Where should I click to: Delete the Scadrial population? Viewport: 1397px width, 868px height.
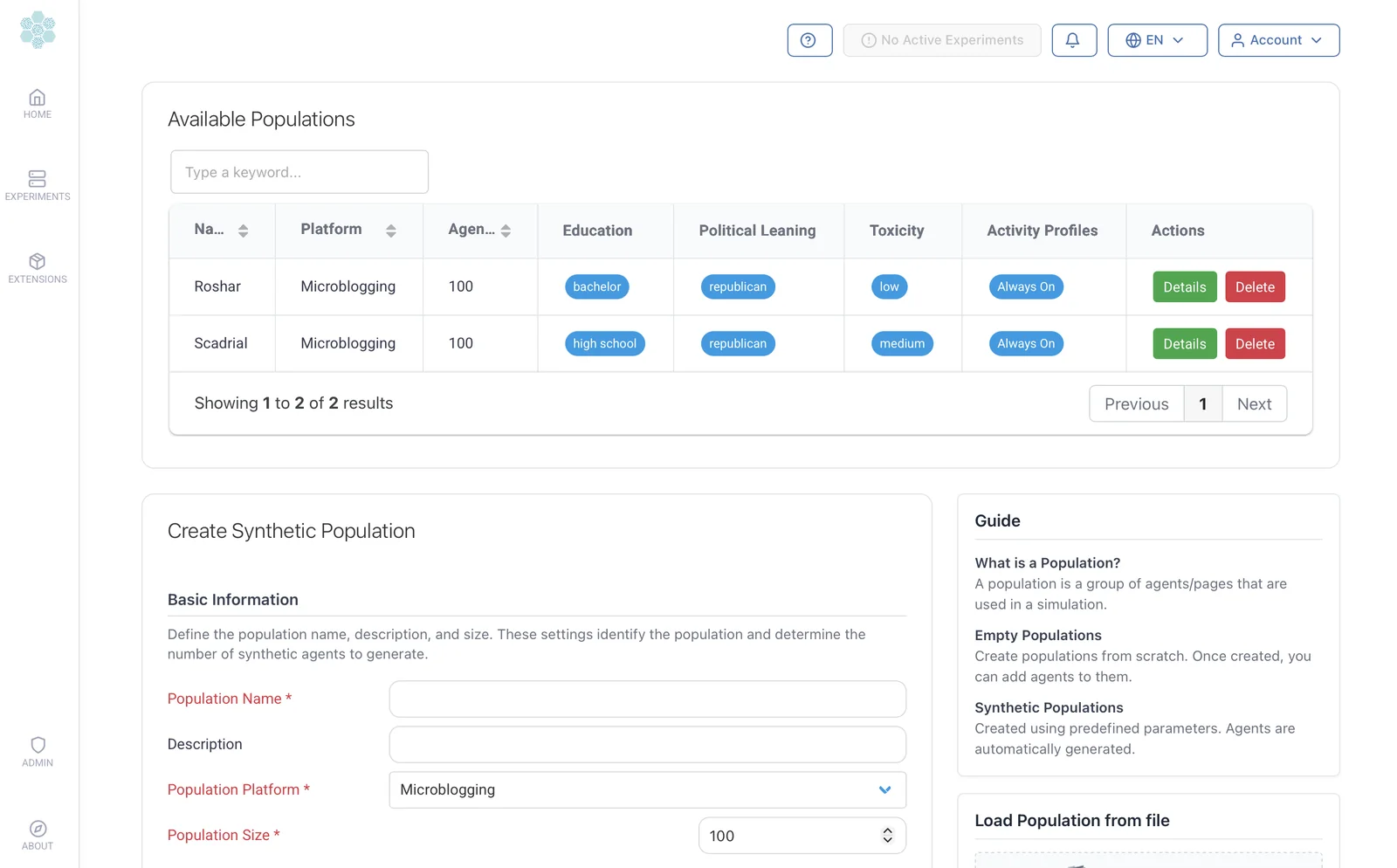[x=1255, y=344]
